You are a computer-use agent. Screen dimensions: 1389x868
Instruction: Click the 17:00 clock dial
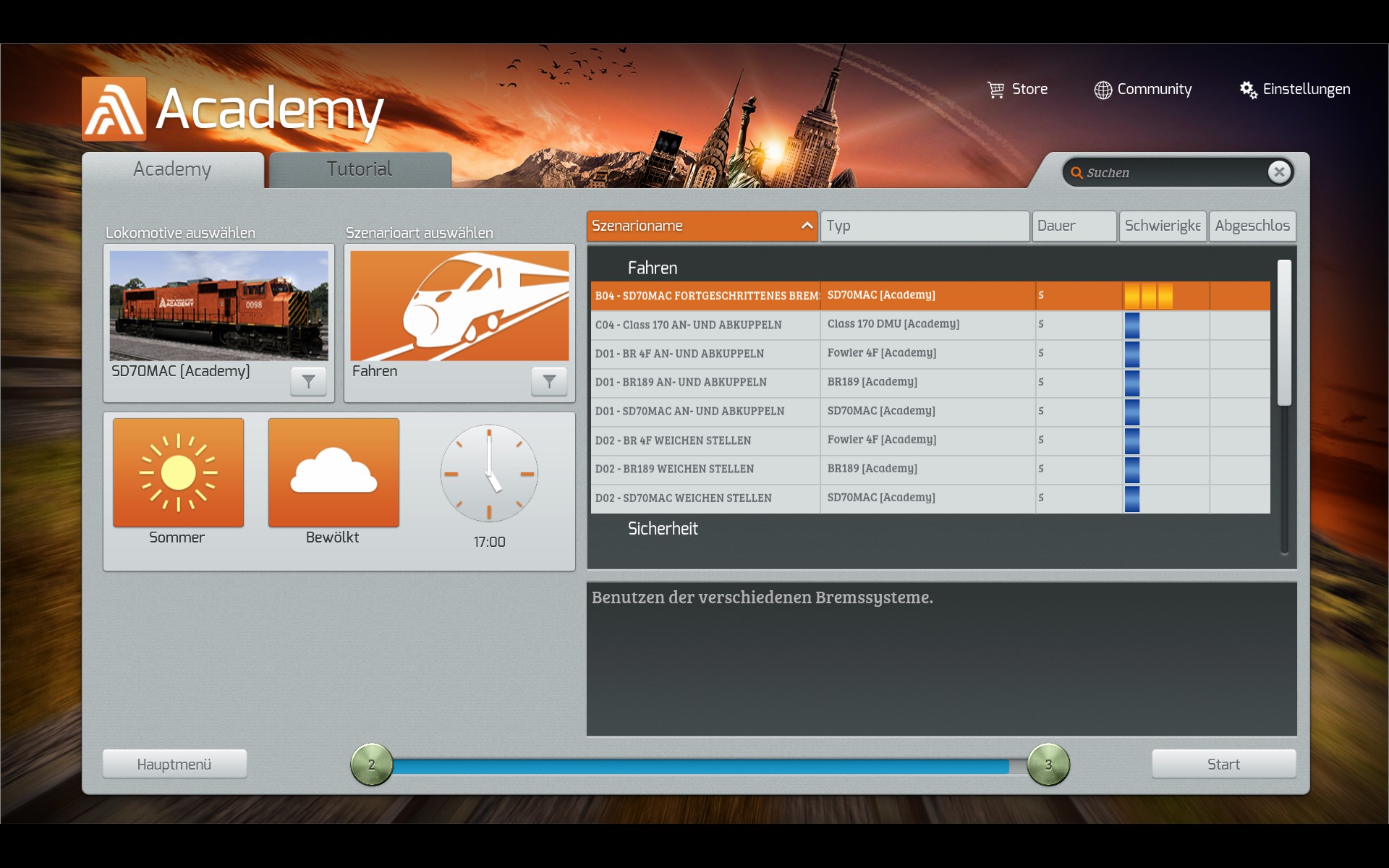tap(489, 474)
